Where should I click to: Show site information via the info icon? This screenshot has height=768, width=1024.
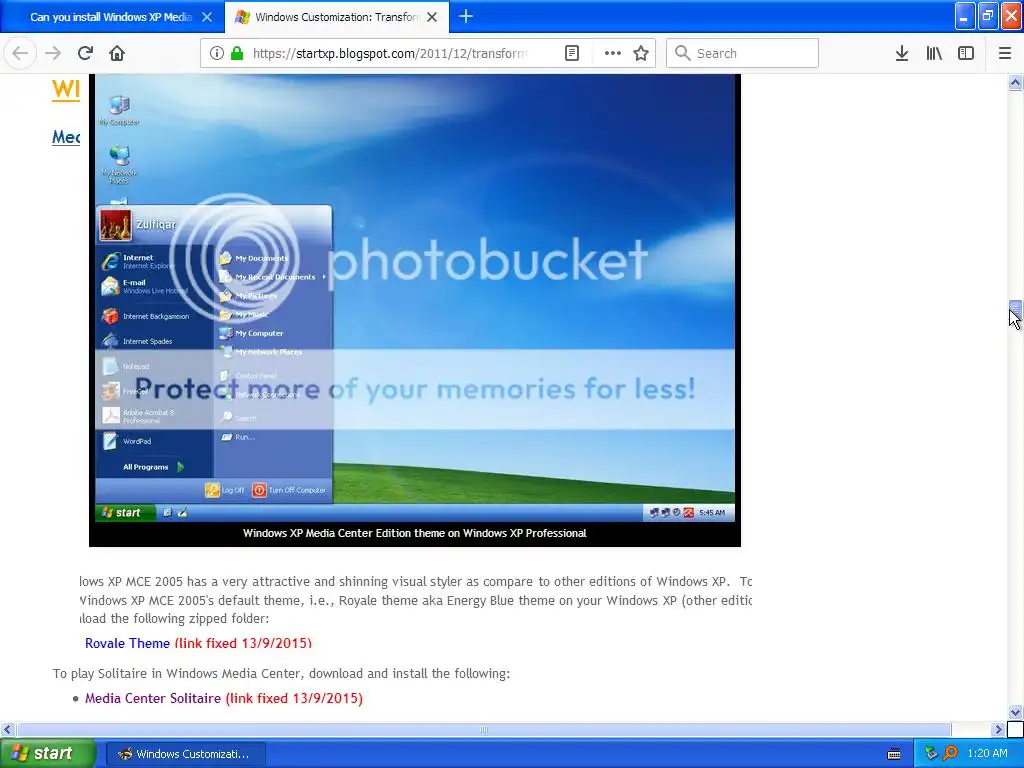217,53
